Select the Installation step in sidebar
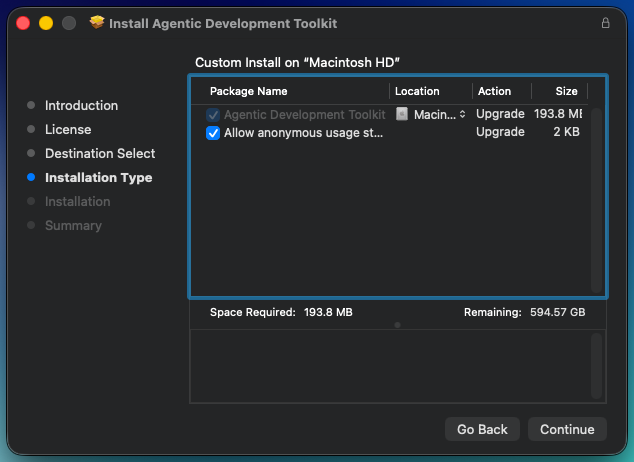The height and width of the screenshot is (462, 634). [x=77, y=201]
